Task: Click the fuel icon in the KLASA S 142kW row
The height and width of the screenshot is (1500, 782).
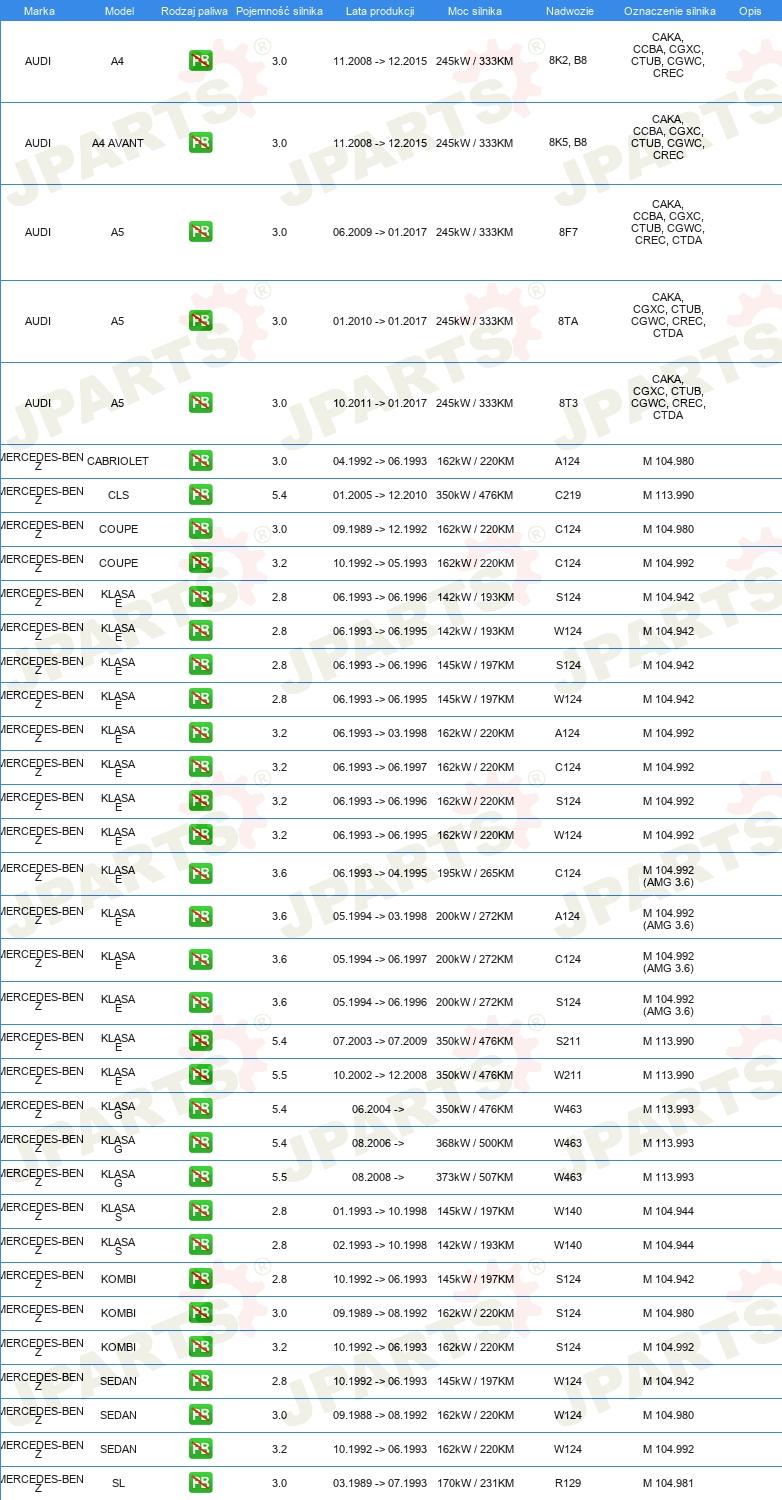Action: (200, 1245)
